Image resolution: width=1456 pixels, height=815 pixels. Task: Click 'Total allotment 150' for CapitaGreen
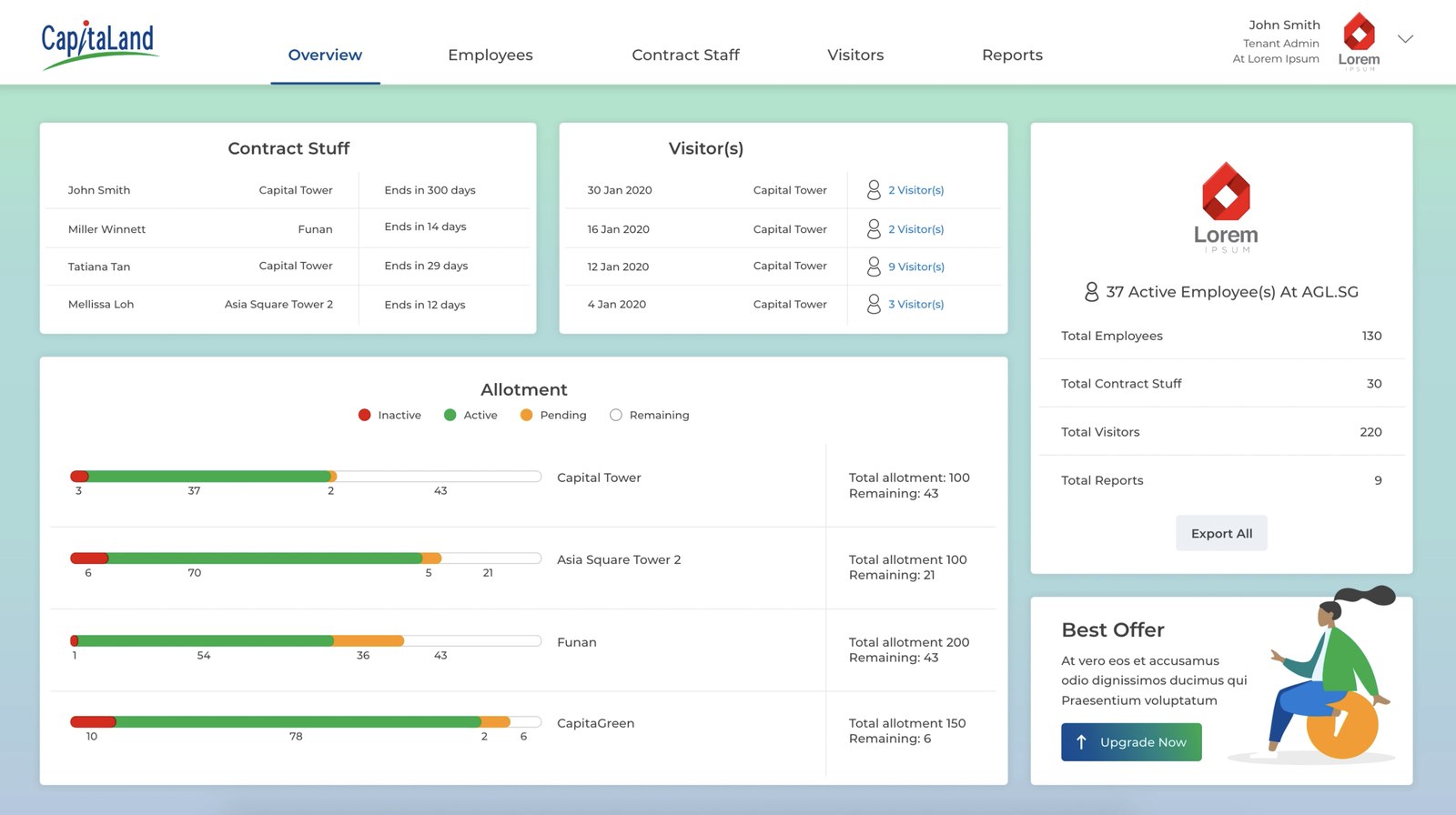[907, 723]
